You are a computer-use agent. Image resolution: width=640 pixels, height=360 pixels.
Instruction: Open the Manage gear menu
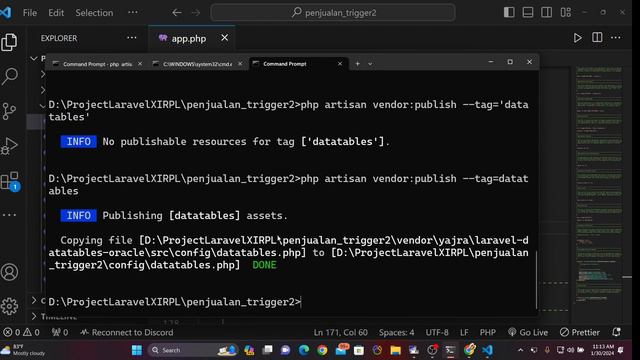(9, 306)
